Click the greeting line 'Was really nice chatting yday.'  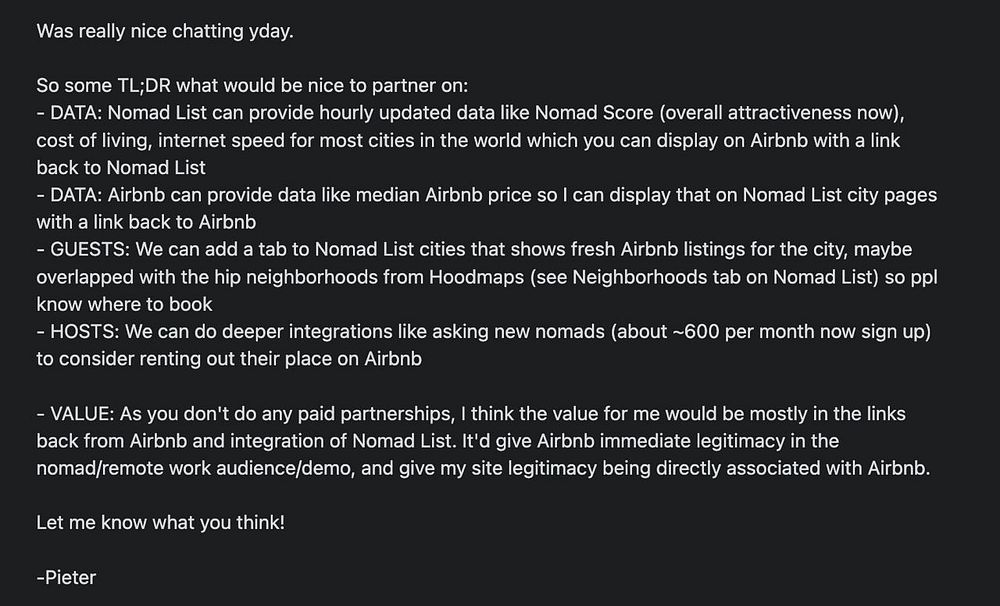[165, 31]
